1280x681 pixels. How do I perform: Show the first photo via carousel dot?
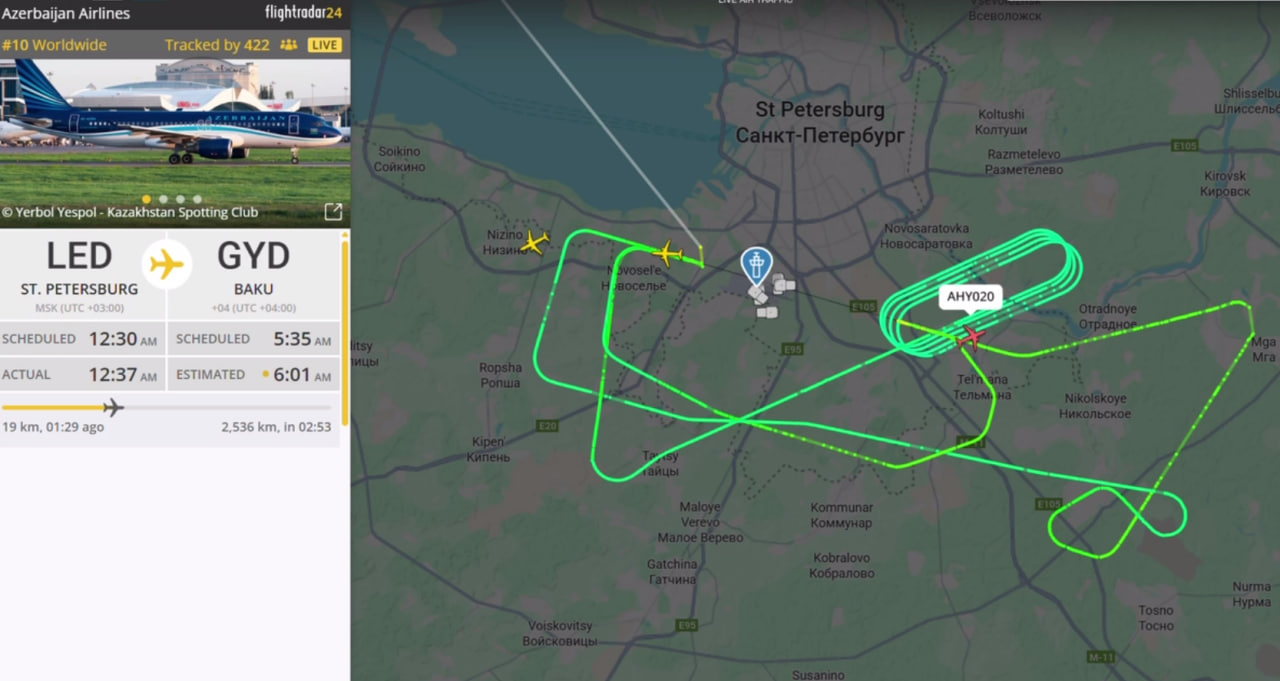click(147, 199)
